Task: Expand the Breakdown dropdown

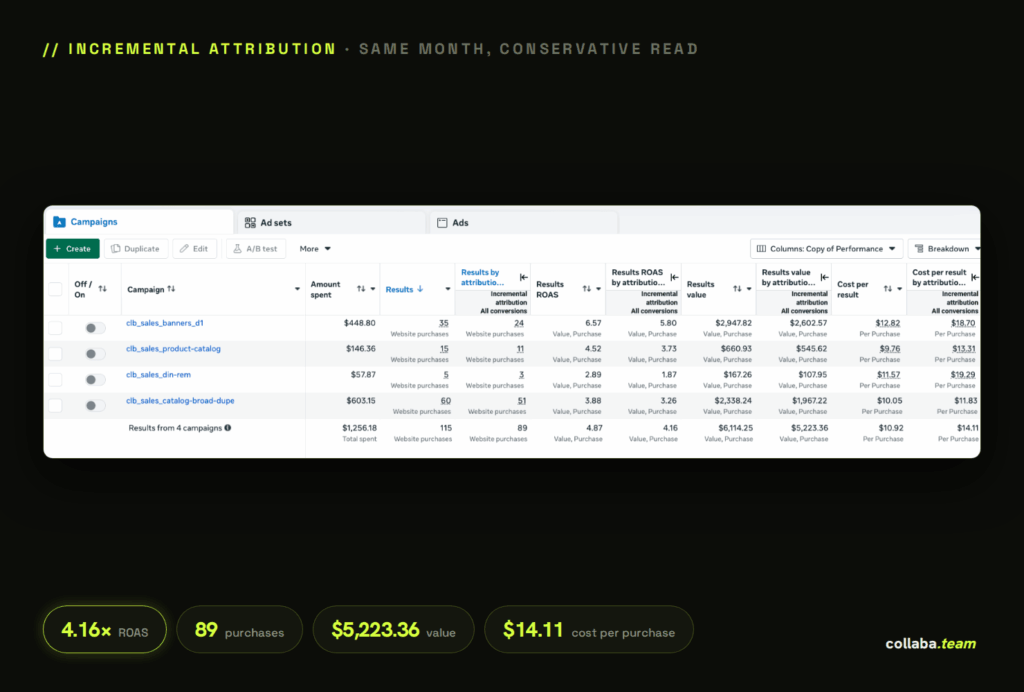Action: (946, 249)
